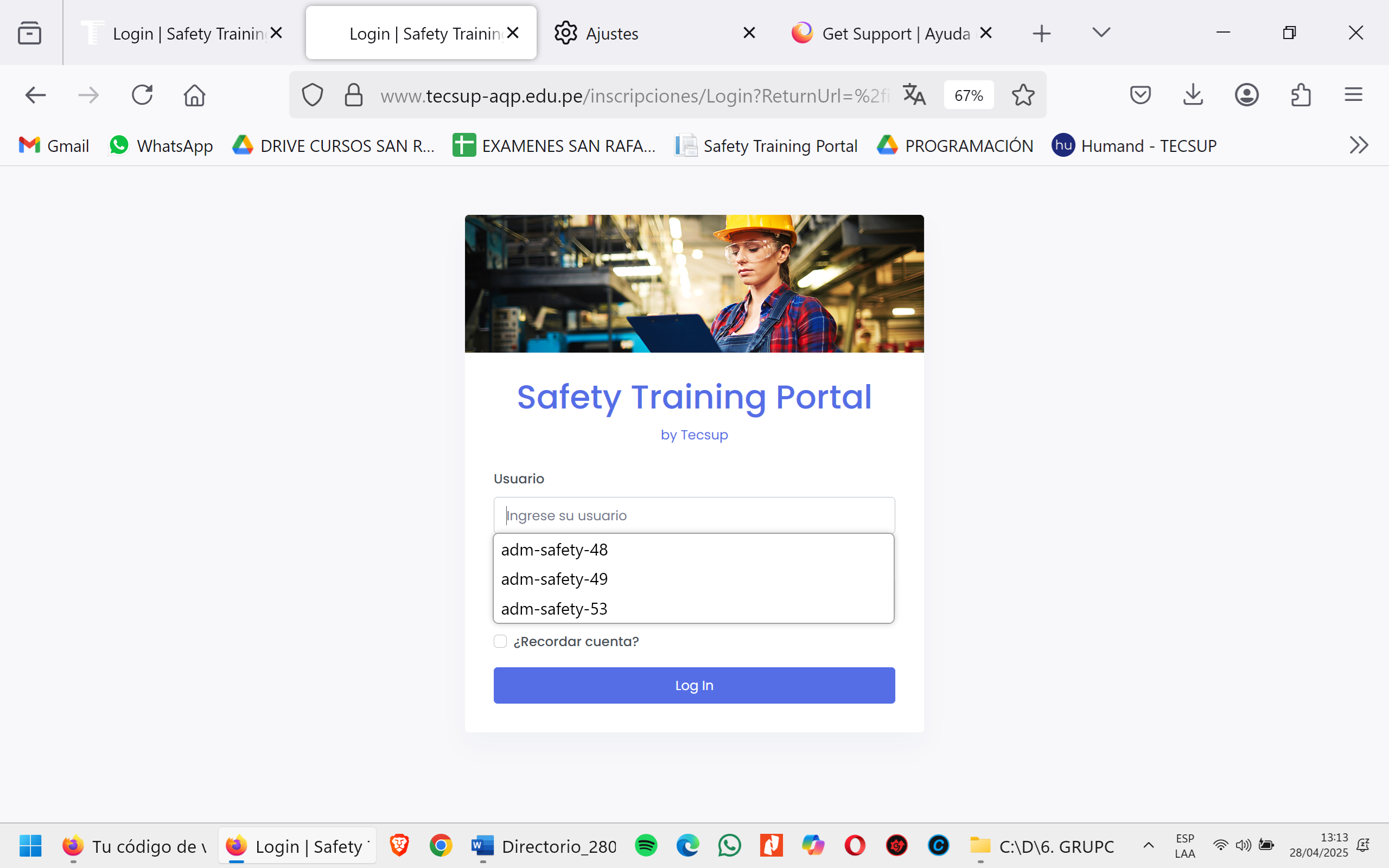Show hidden system tray icons
The image size is (1389, 868).
pyautogui.click(x=1149, y=845)
